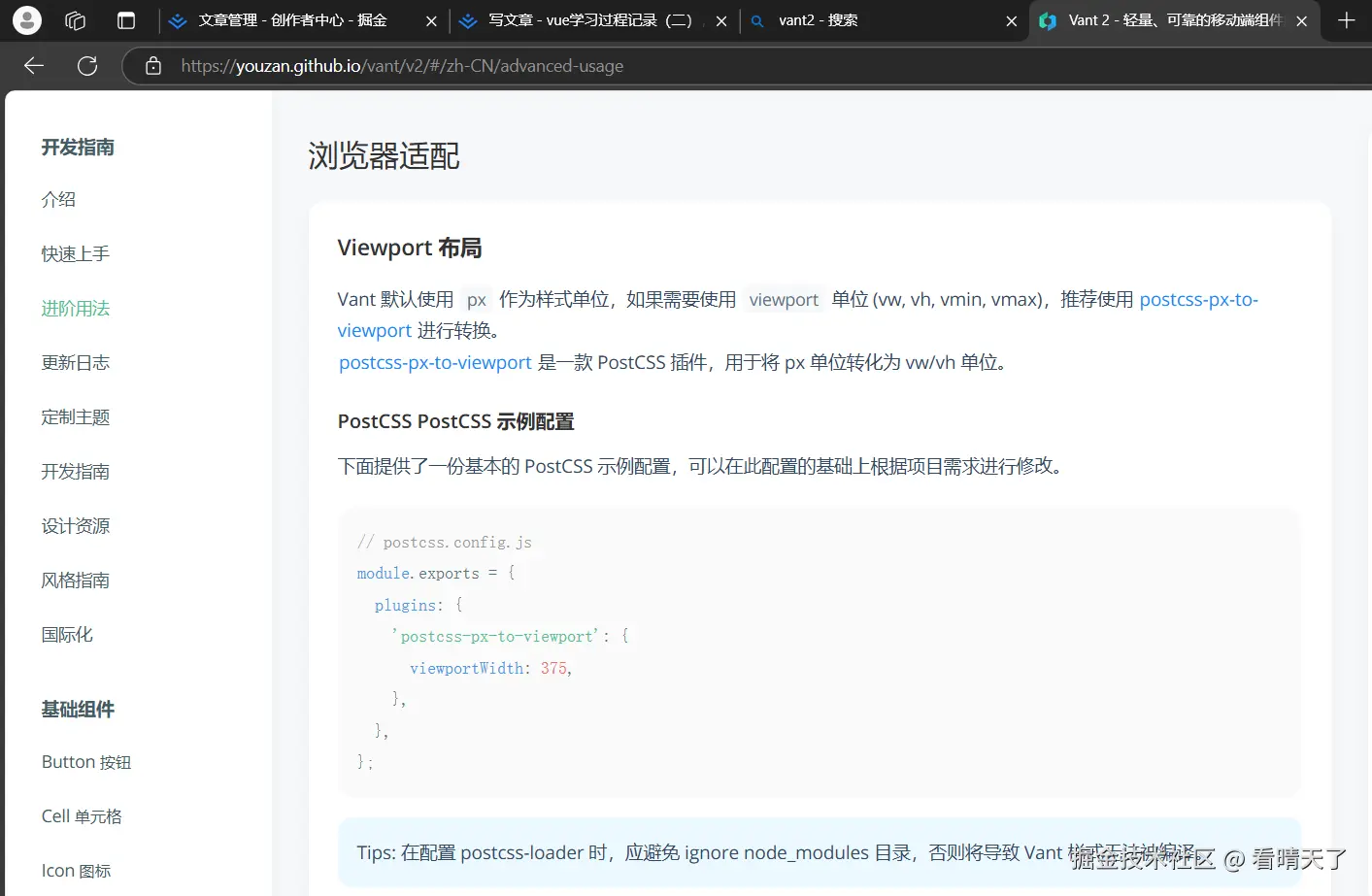Close the 文章管理 tab
The width and height of the screenshot is (1372, 896).
tap(431, 20)
